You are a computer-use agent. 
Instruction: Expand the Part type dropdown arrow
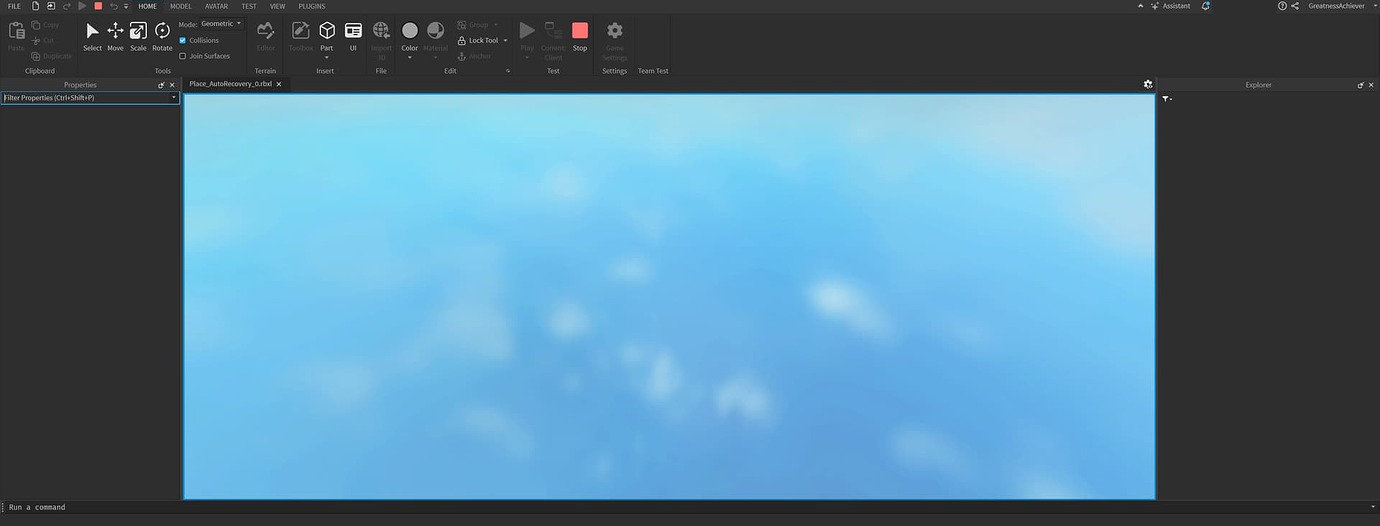click(326, 57)
